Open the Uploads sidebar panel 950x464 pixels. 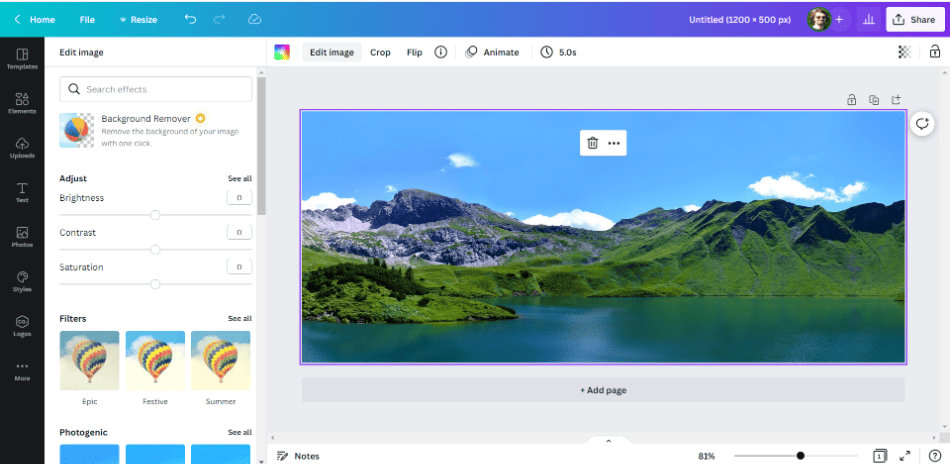coord(22,148)
